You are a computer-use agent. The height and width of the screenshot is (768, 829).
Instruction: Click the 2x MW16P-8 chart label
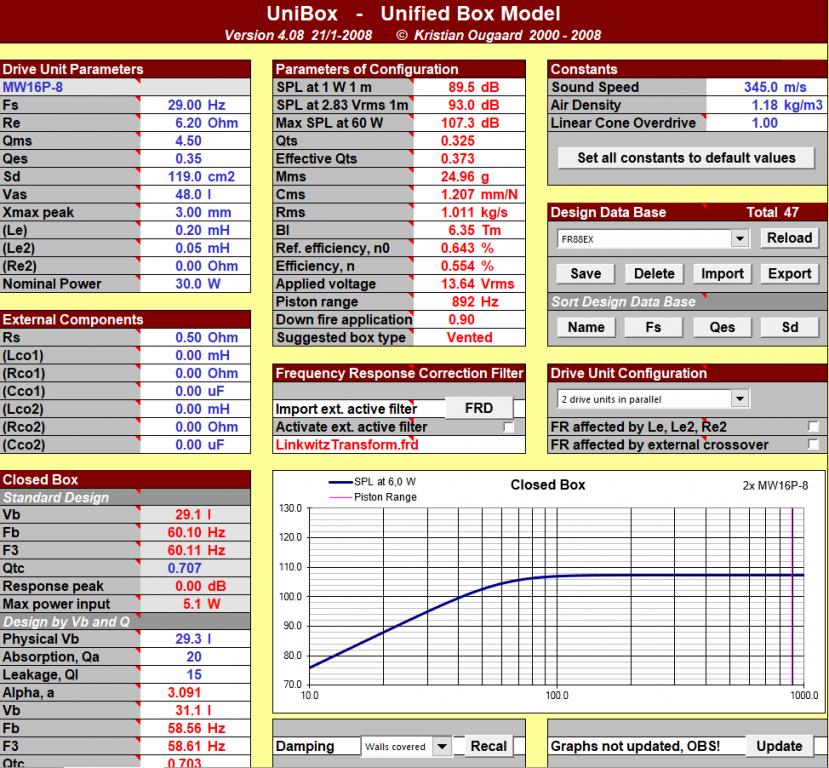click(775, 486)
